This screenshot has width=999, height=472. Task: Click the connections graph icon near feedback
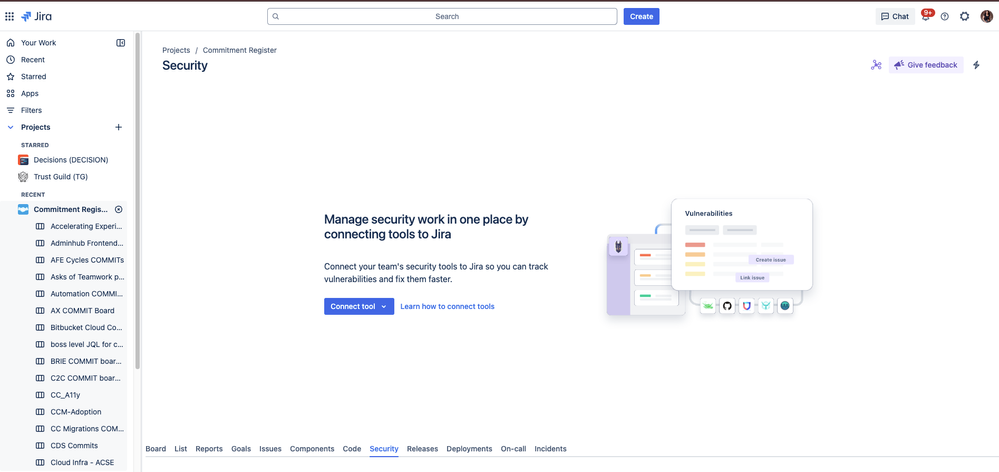coord(876,65)
